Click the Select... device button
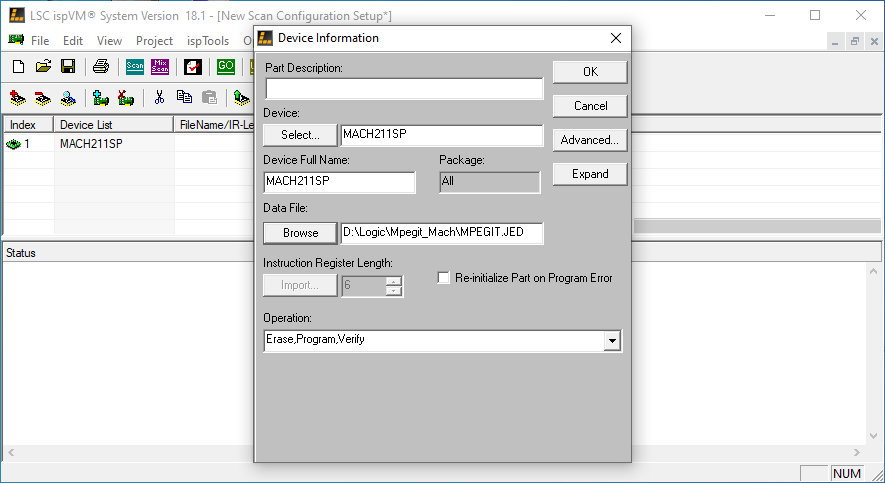This screenshot has height=483, width=885. (300, 135)
